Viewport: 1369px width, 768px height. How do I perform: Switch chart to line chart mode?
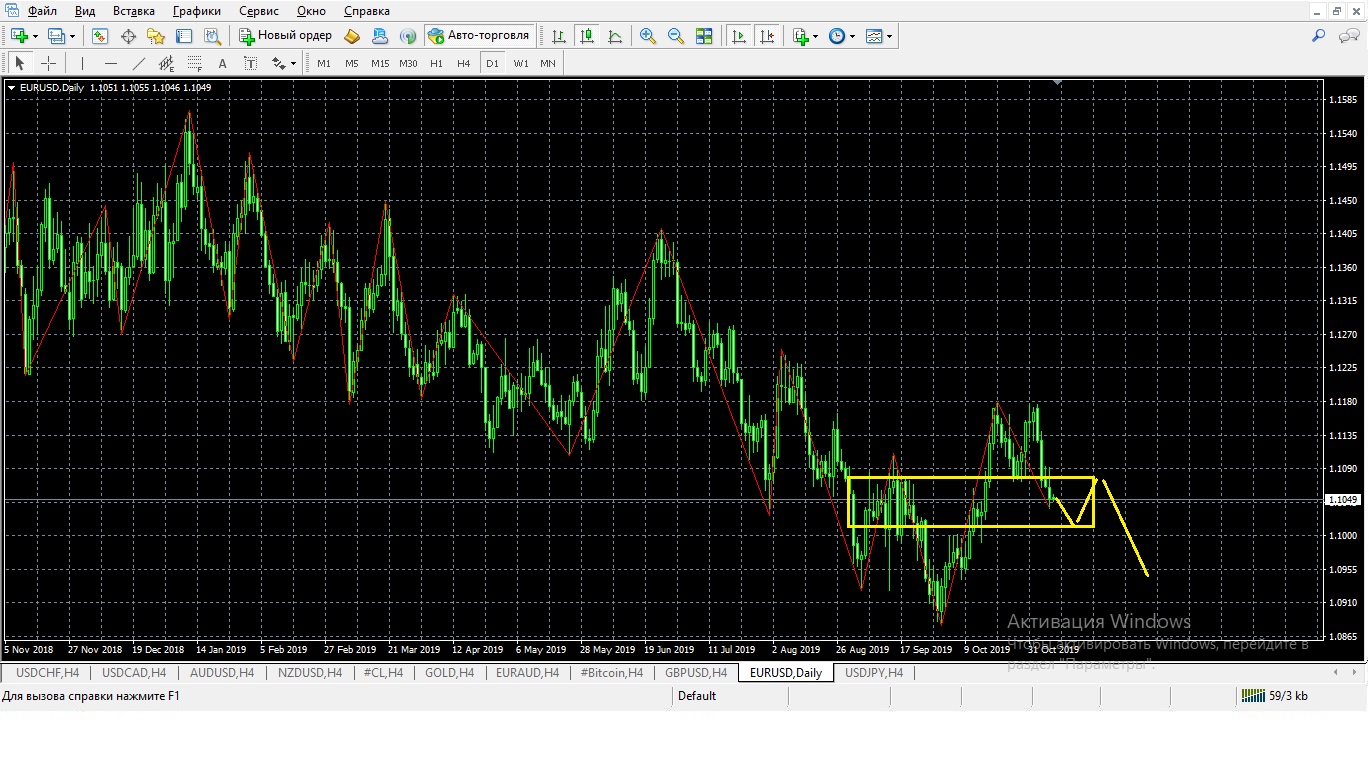tap(615, 36)
